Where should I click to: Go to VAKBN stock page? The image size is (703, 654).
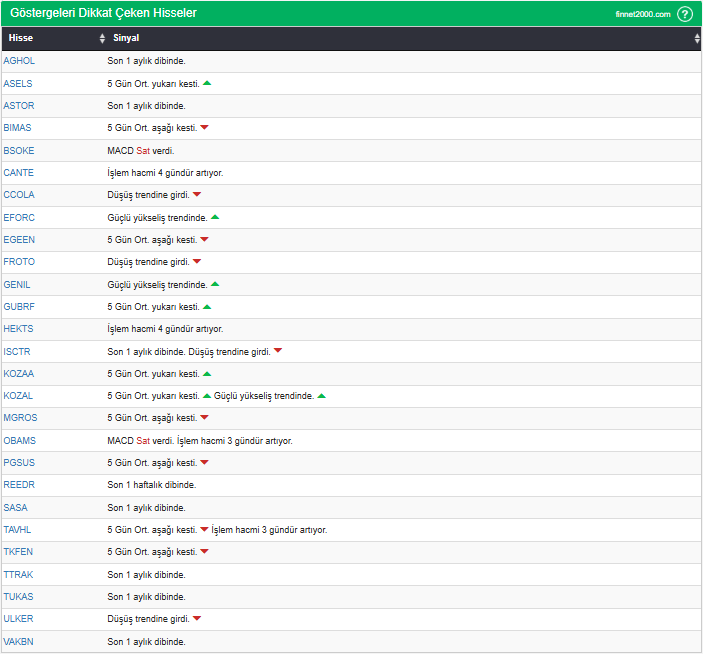(18, 641)
